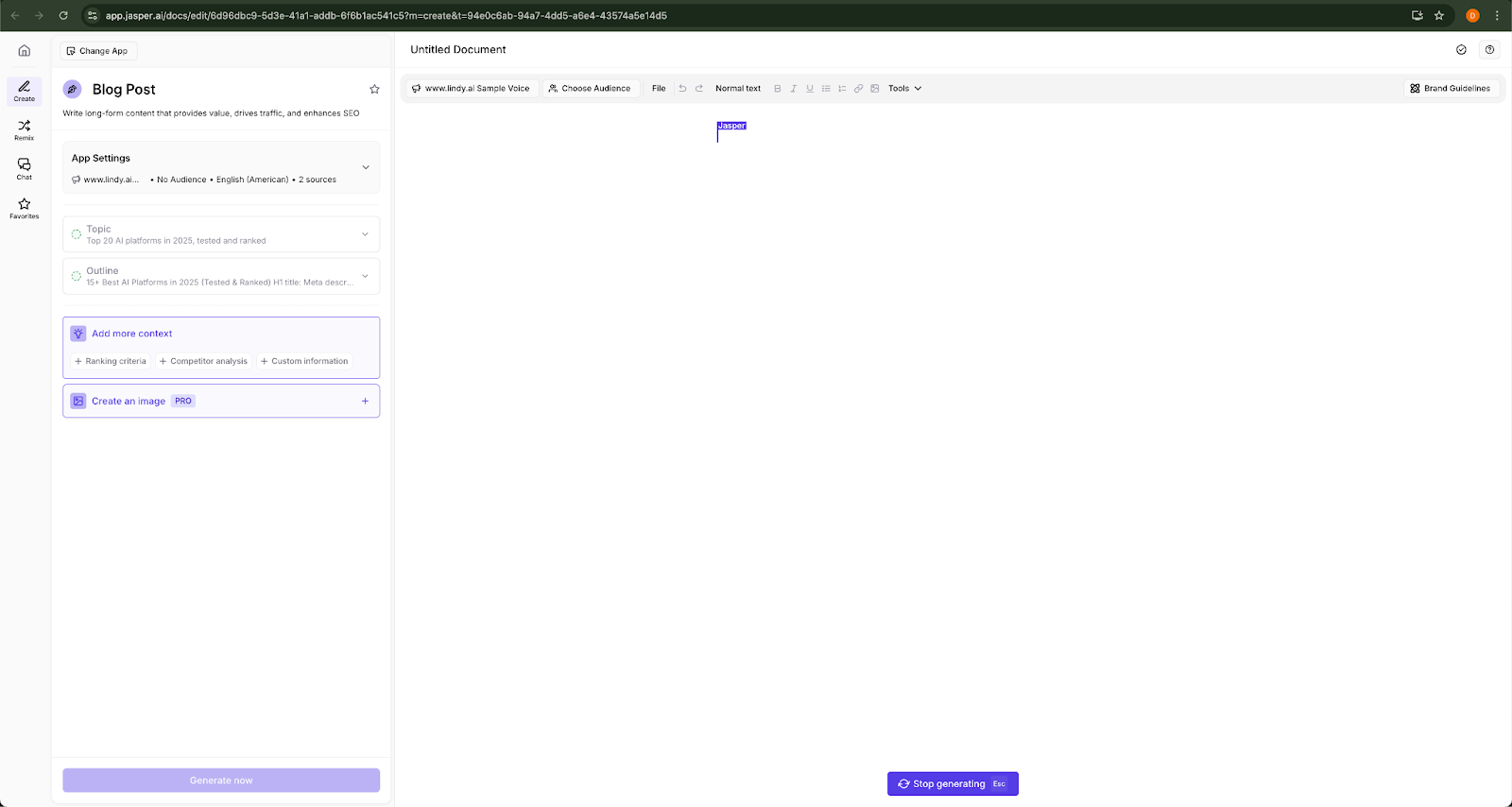
Task: Stop generating the document
Action: [x=953, y=783]
